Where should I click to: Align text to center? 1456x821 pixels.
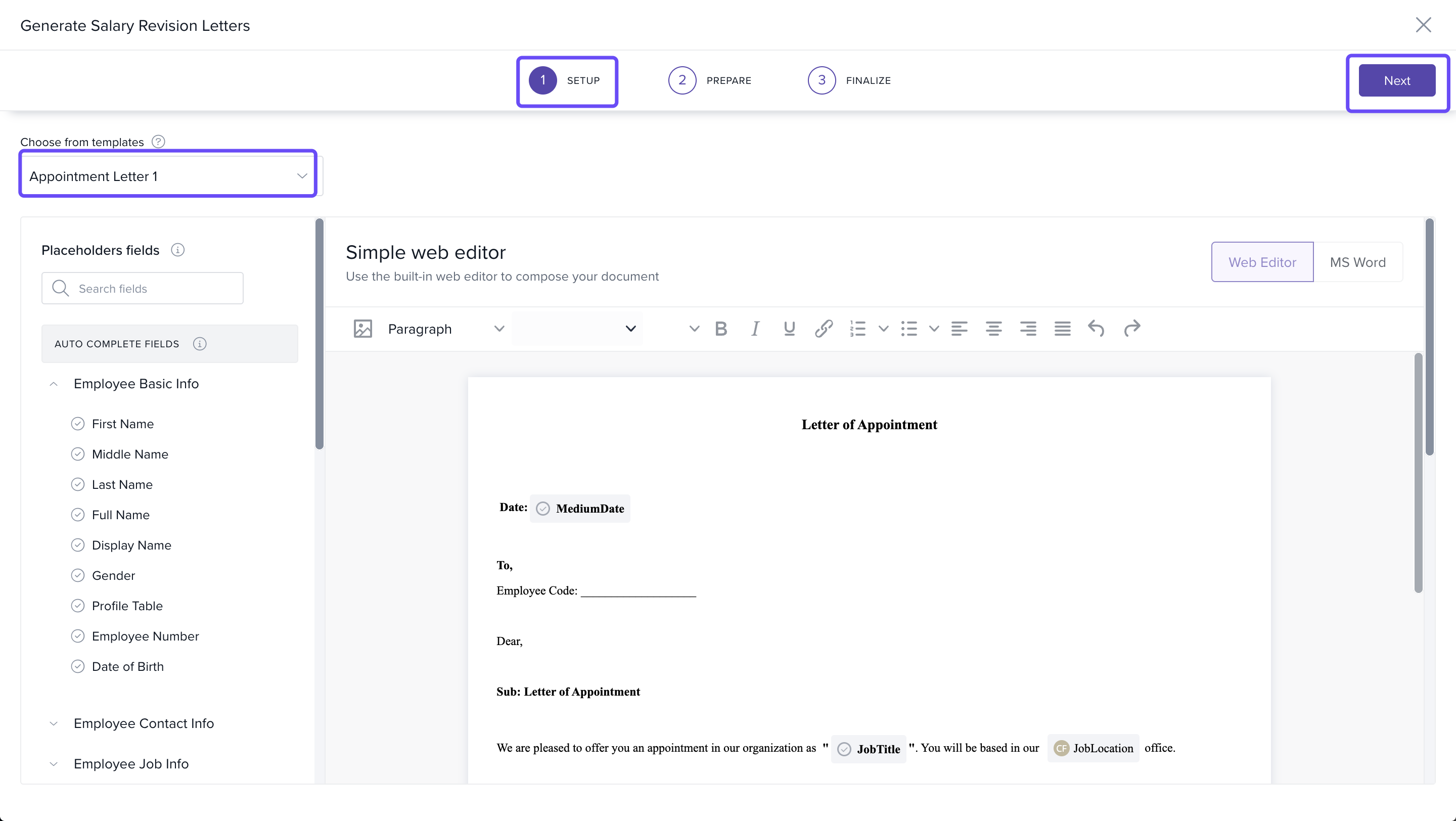(x=993, y=328)
